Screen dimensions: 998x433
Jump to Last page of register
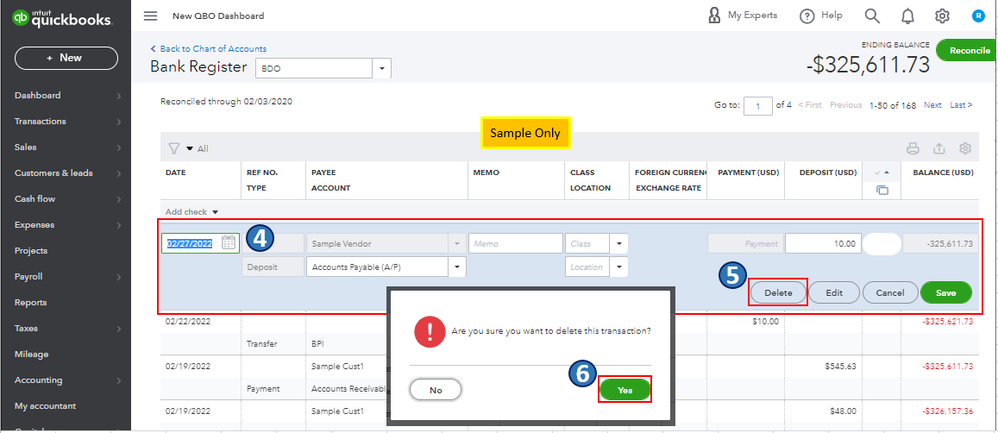960,105
